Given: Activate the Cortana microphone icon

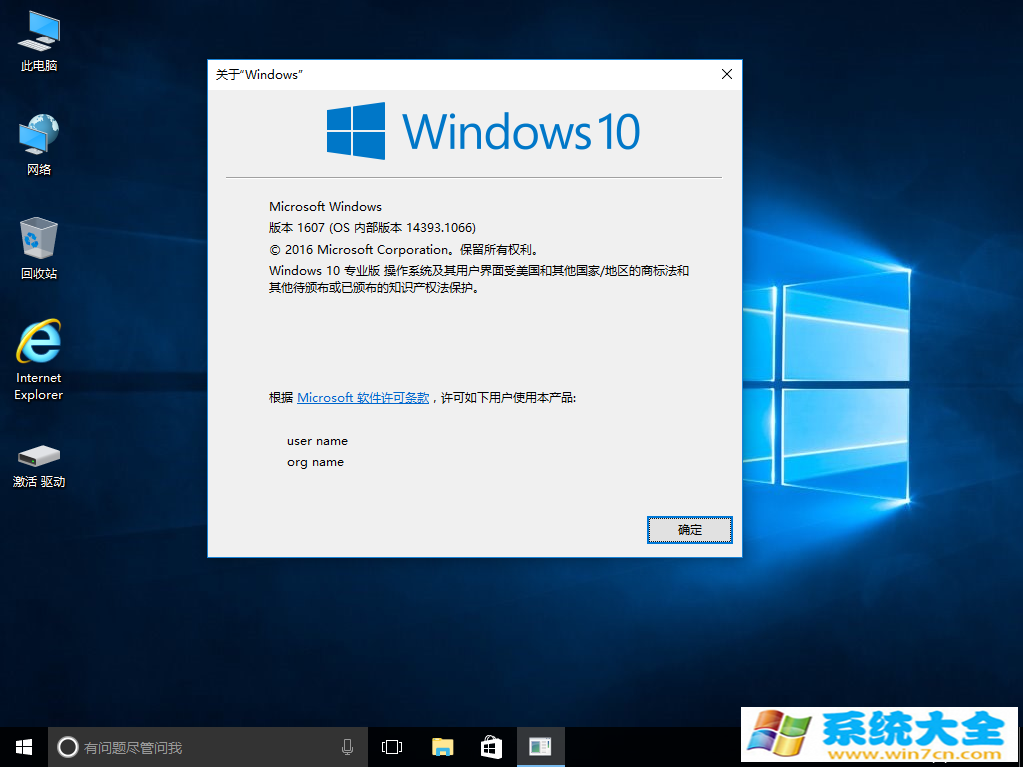Looking at the screenshot, I should 347,747.
